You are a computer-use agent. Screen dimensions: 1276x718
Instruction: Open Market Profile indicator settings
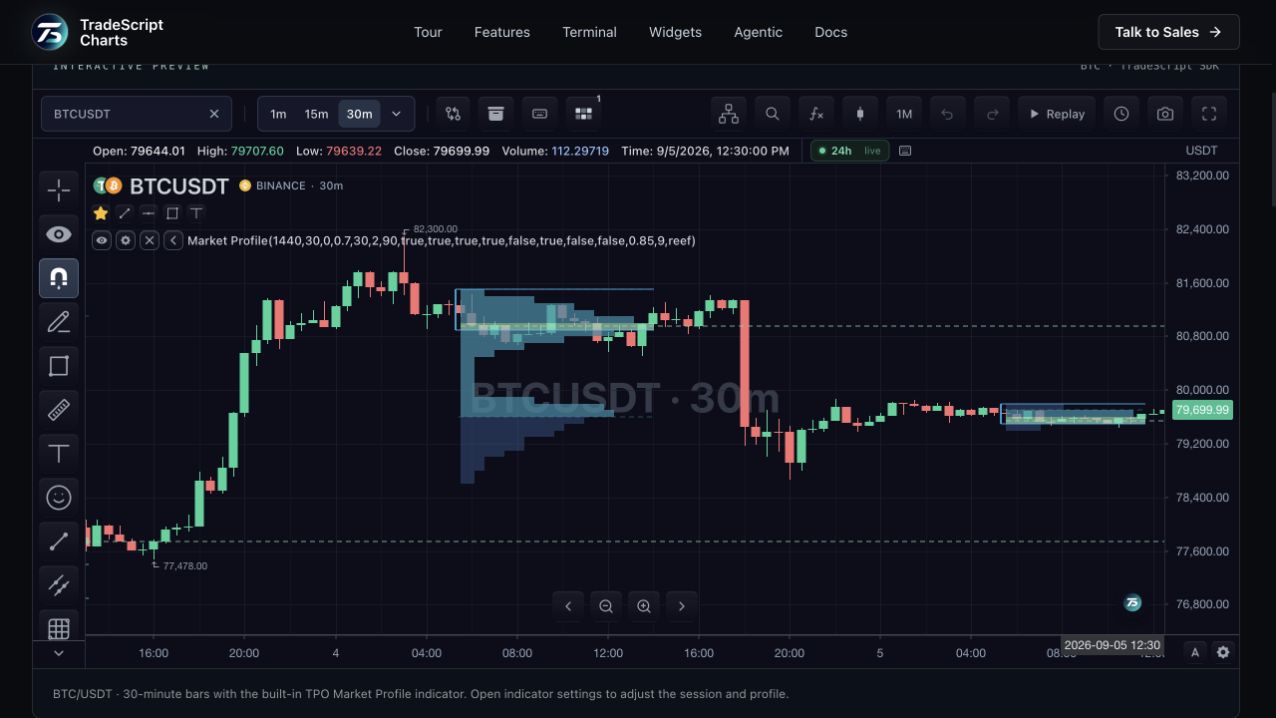pyautogui.click(x=125, y=241)
